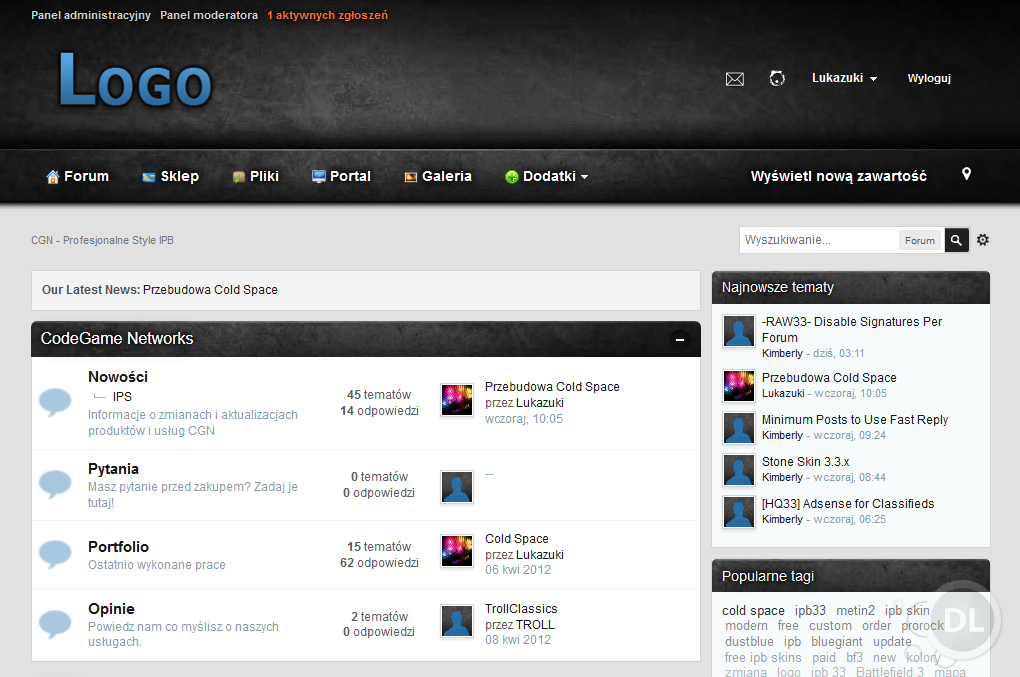Go to the Sklep navigation tab
Screen dimensions: 1020x677
click(x=170, y=176)
